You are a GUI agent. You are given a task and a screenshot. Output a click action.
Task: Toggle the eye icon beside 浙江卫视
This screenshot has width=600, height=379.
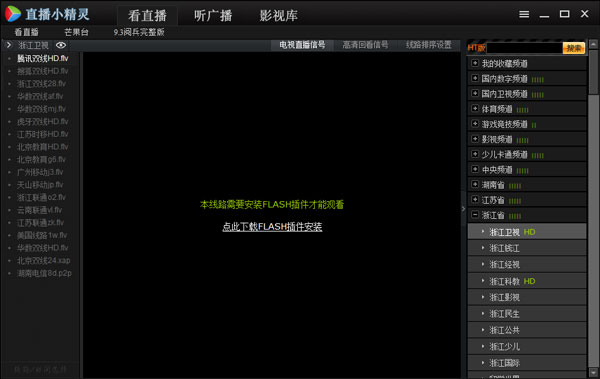(x=61, y=46)
